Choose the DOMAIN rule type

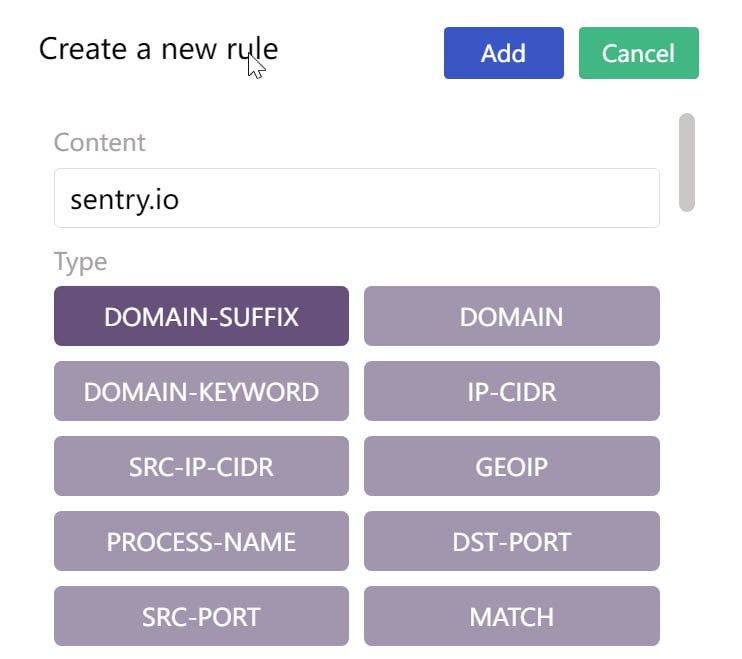point(511,317)
